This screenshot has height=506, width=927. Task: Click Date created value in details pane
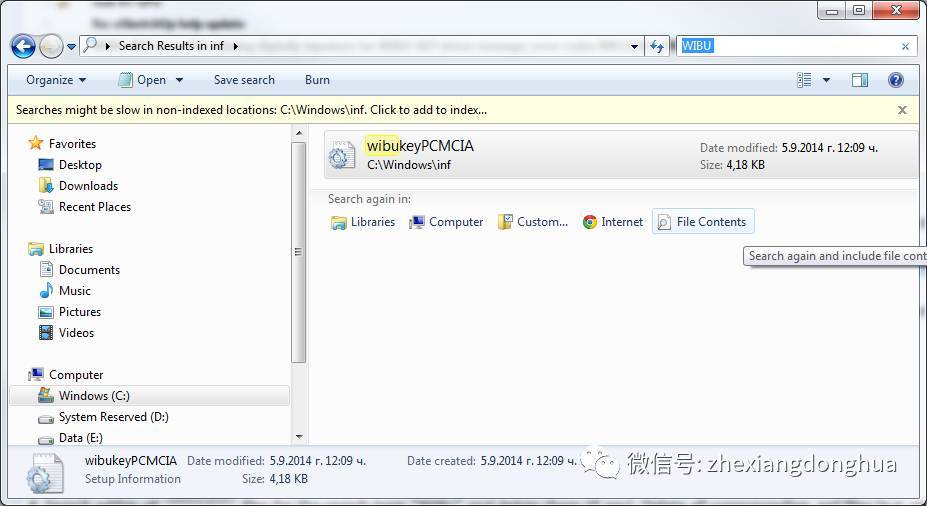(x=529, y=461)
